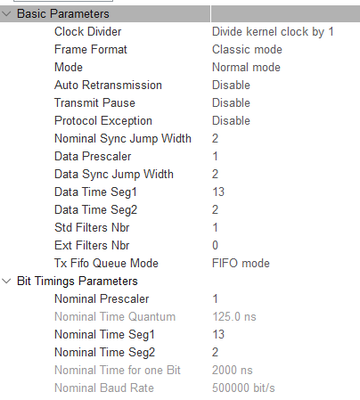Collapse the Bit Timings Parameters section
The height and width of the screenshot is (400, 360).
coord(7,281)
